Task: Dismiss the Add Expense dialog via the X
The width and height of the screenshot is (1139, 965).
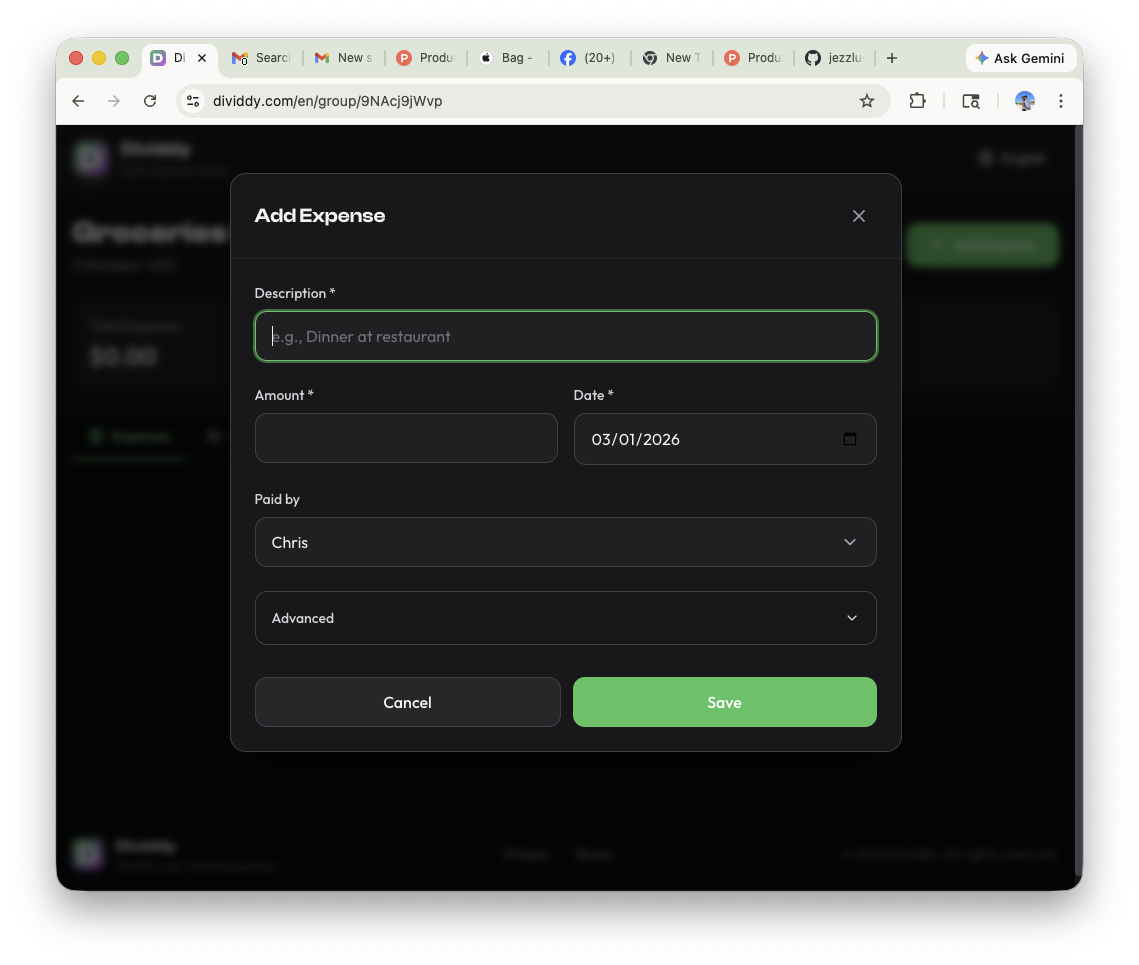Action: [858, 216]
